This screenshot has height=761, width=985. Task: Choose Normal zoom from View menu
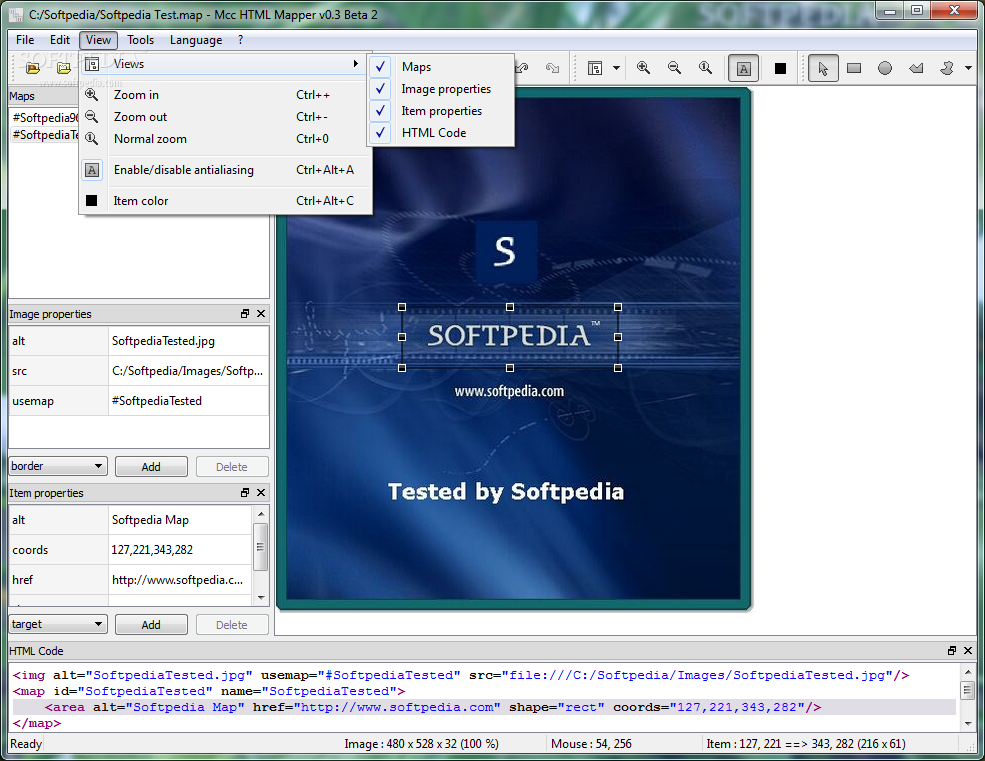click(x=224, y=139)
